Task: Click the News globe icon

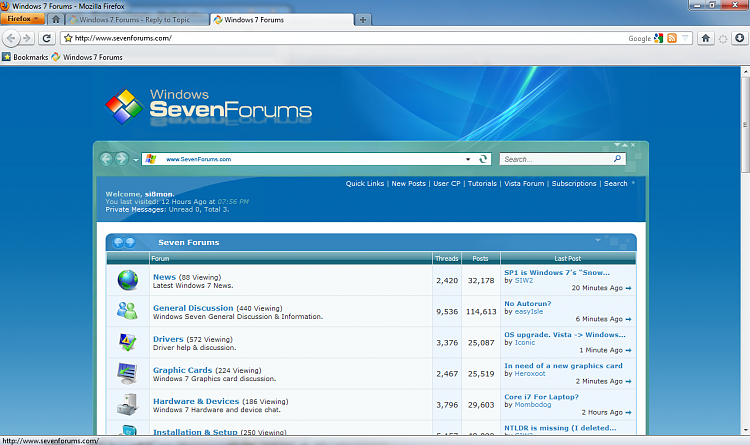Action: click(128, 280)
